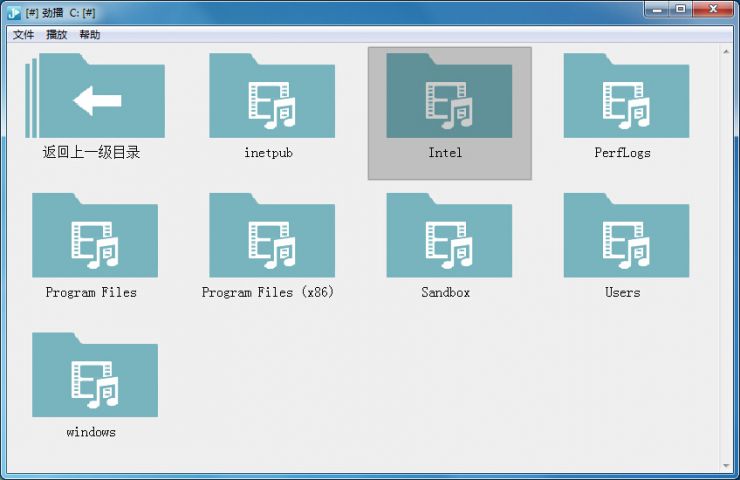Open the Program Files folder icon

[94, 237]
